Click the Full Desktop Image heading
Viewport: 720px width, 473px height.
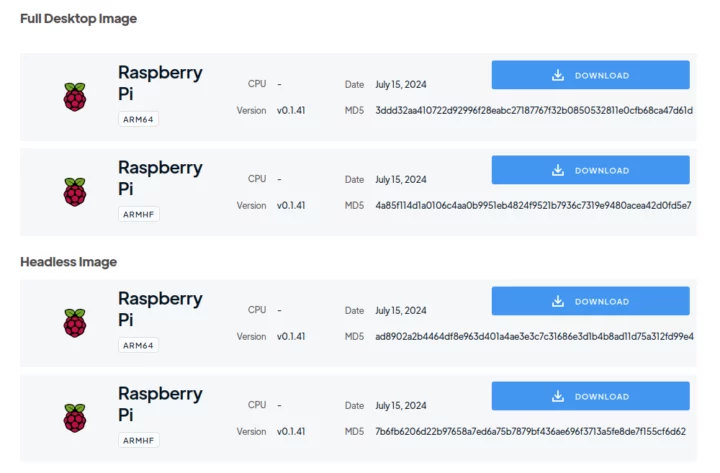(x=78, y=19)
